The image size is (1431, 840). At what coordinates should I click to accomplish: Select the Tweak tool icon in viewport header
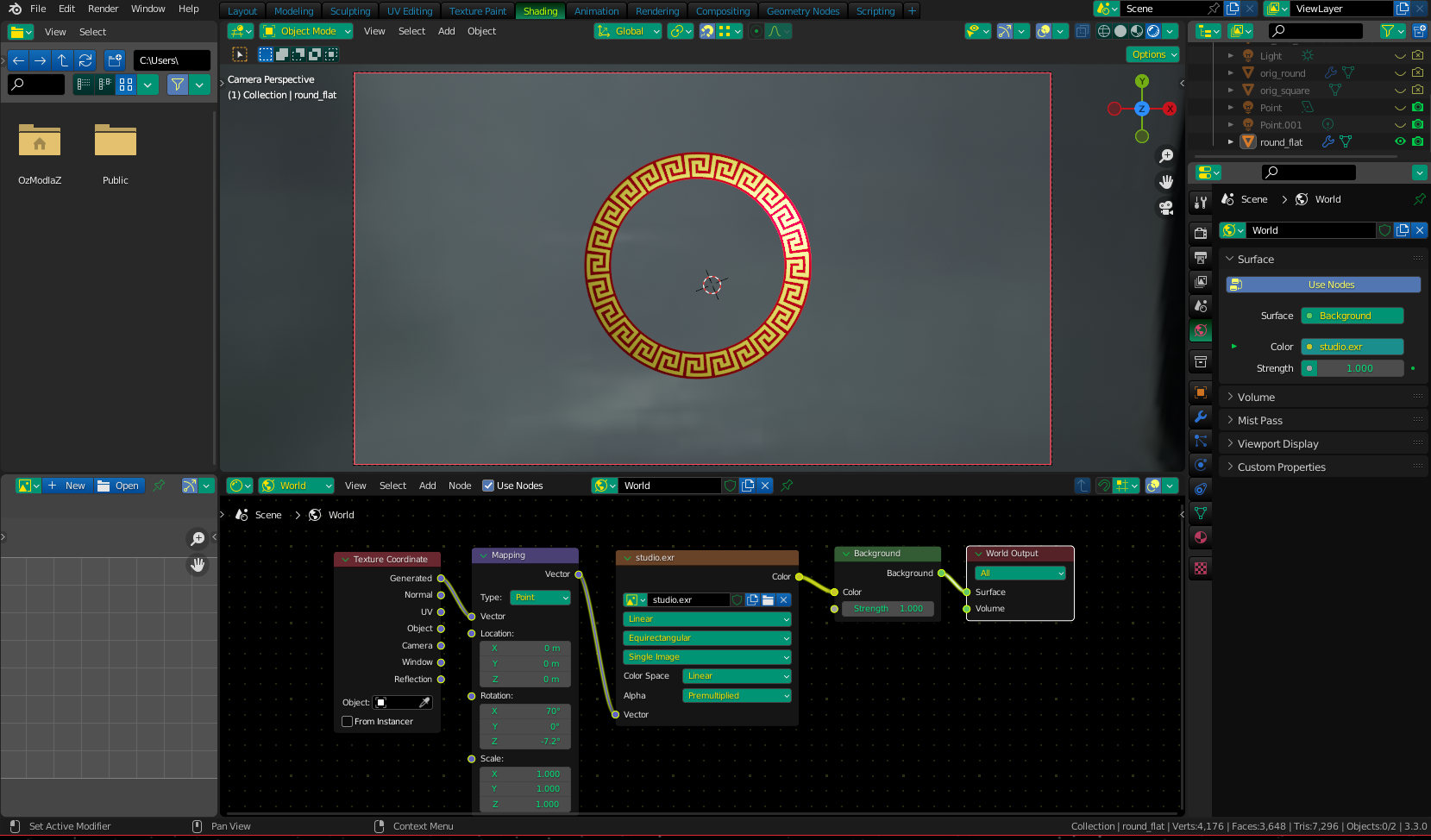[x=240, y=54]
